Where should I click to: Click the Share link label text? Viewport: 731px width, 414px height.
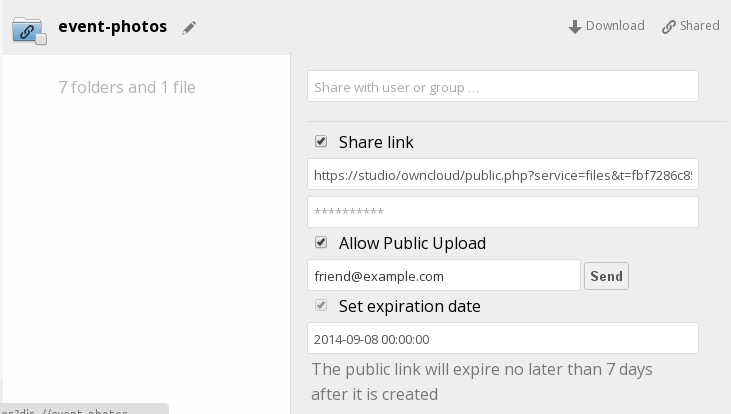pos(376,142)
